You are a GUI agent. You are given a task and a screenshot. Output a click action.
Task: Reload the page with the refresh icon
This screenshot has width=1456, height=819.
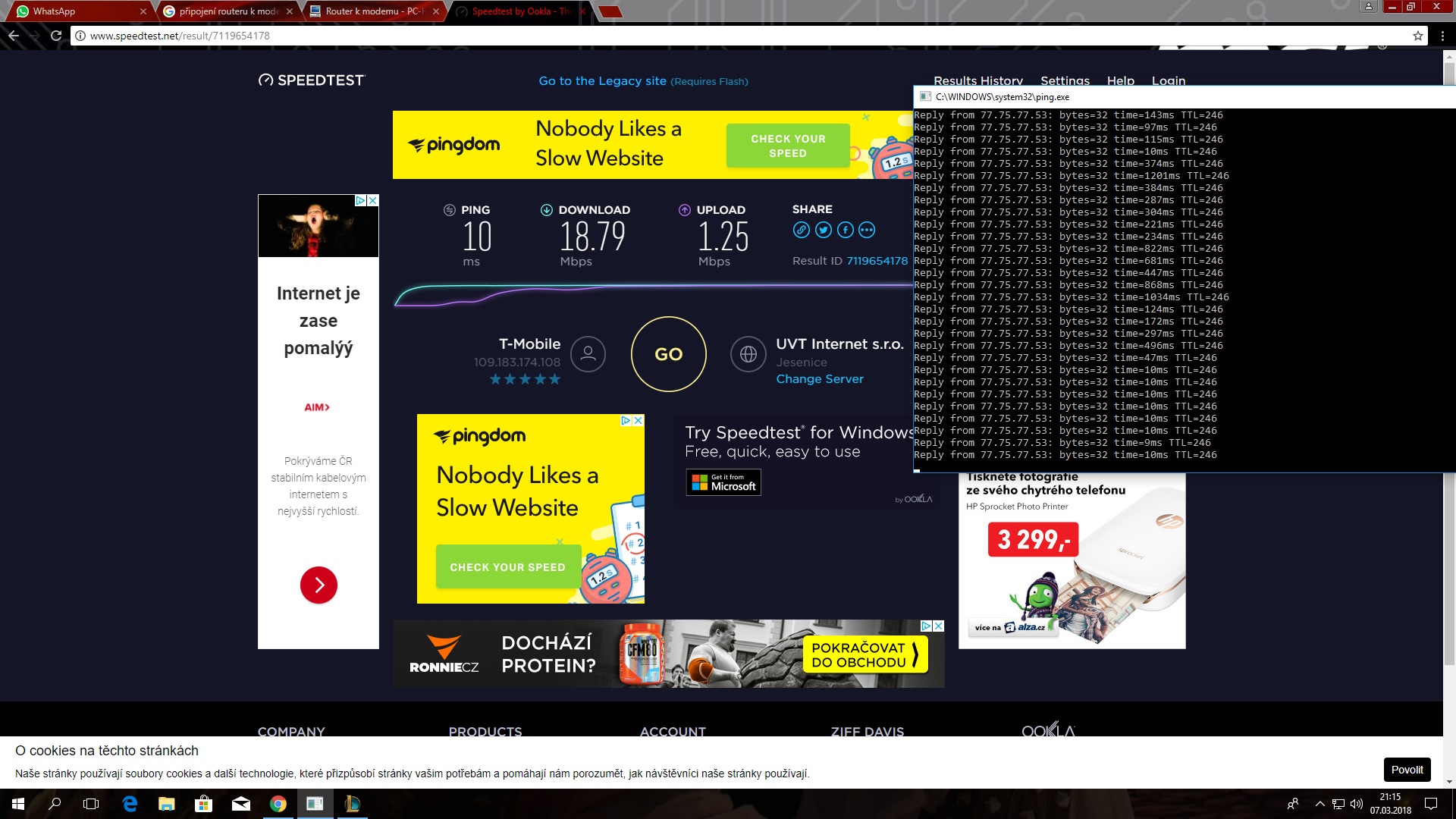click(55, 36)
